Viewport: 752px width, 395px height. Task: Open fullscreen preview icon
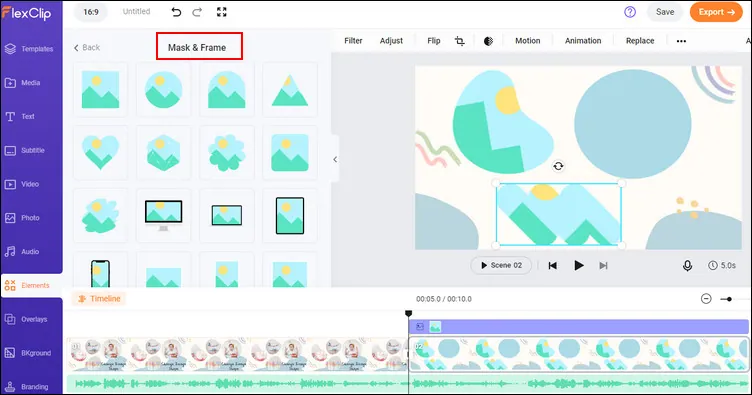tap(222, 12)
